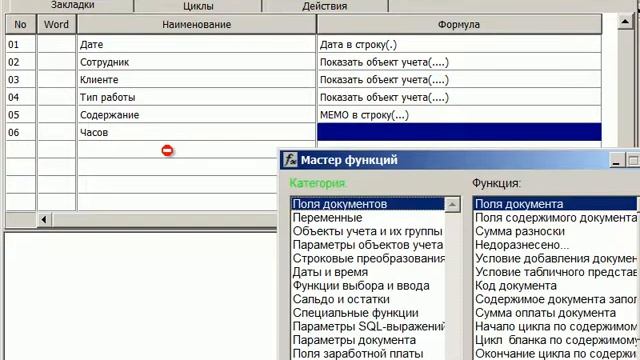The height and width of the screenshot is (360, 640).
Task: Select the Тип работы name cell
Action: coord(196,97)
